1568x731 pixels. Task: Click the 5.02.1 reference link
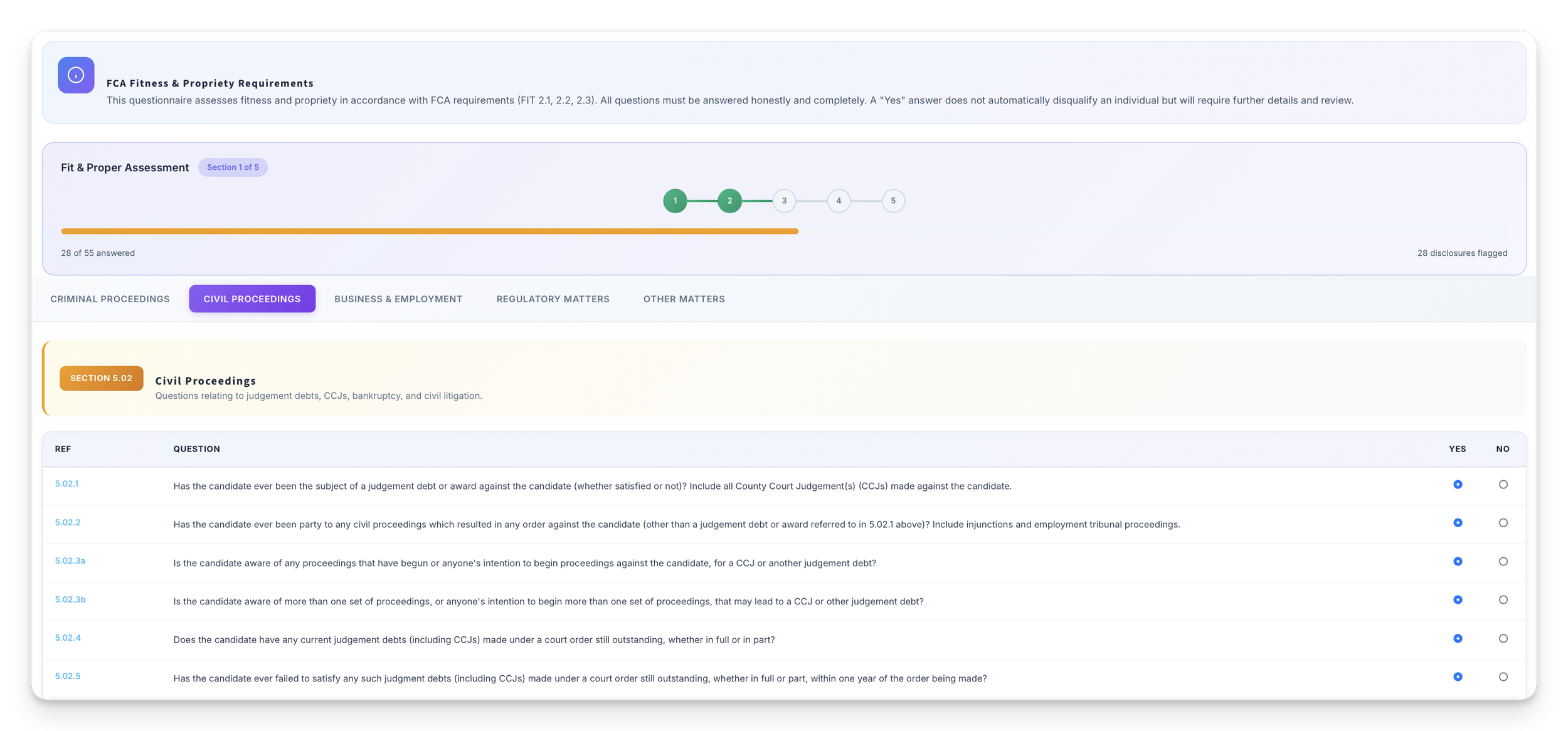(66, 484)
